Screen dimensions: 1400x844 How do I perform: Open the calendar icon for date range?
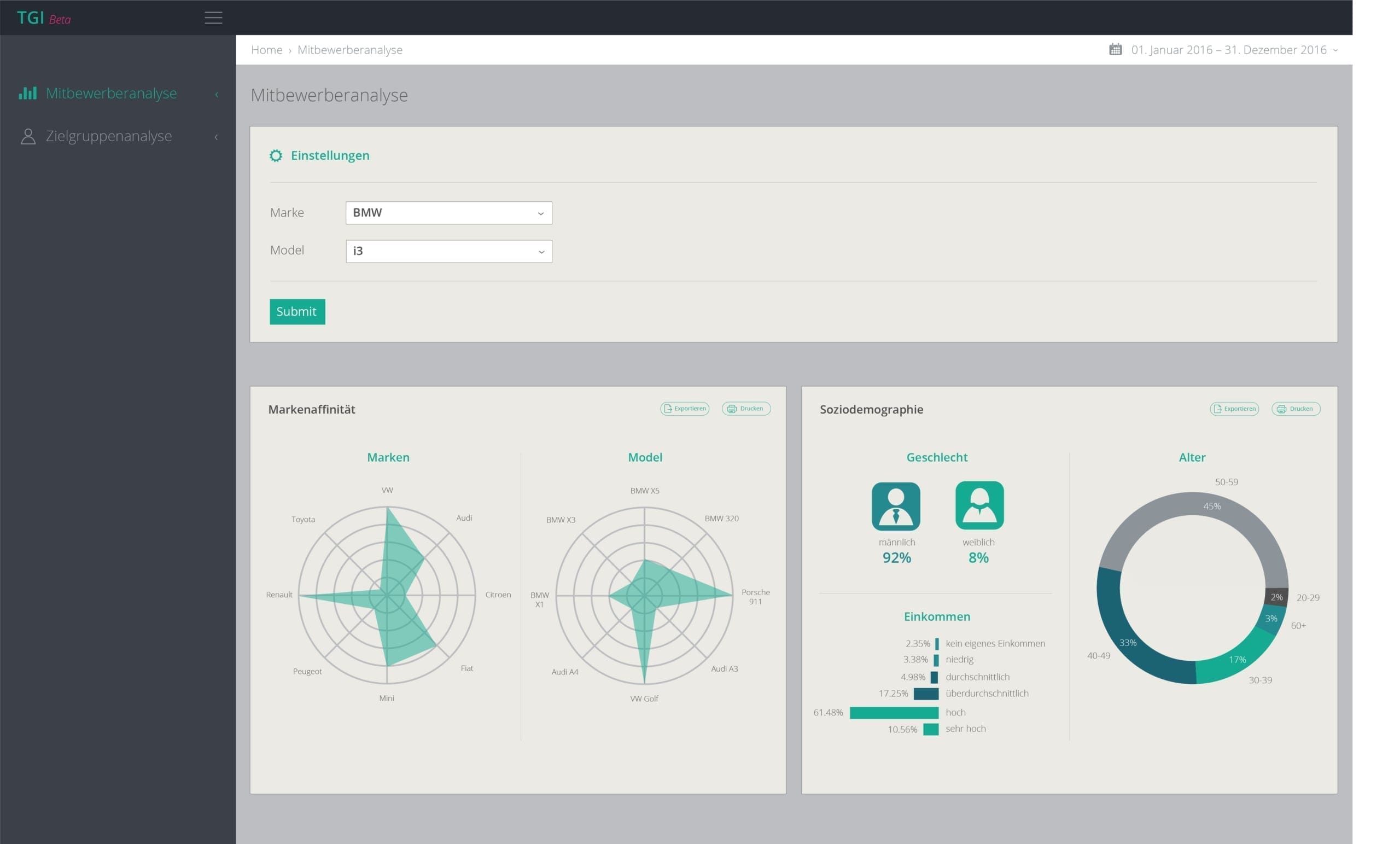(1115, 49)
